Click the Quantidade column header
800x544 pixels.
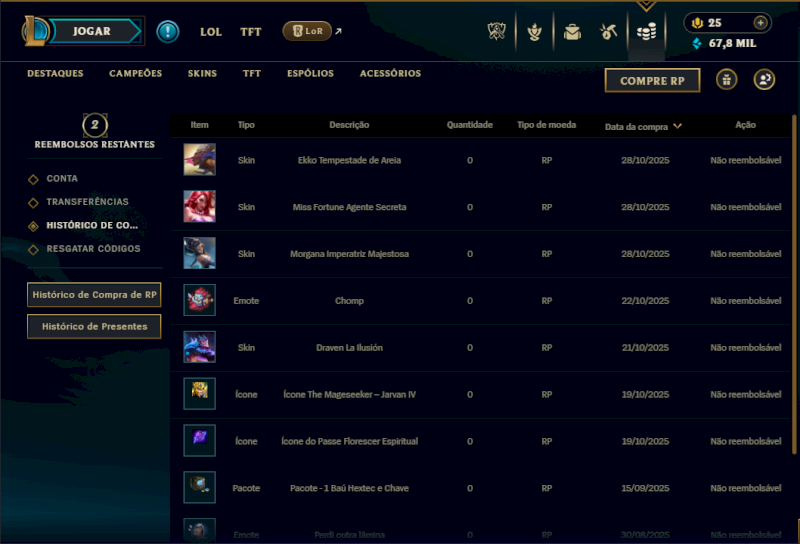click(470, 125)
